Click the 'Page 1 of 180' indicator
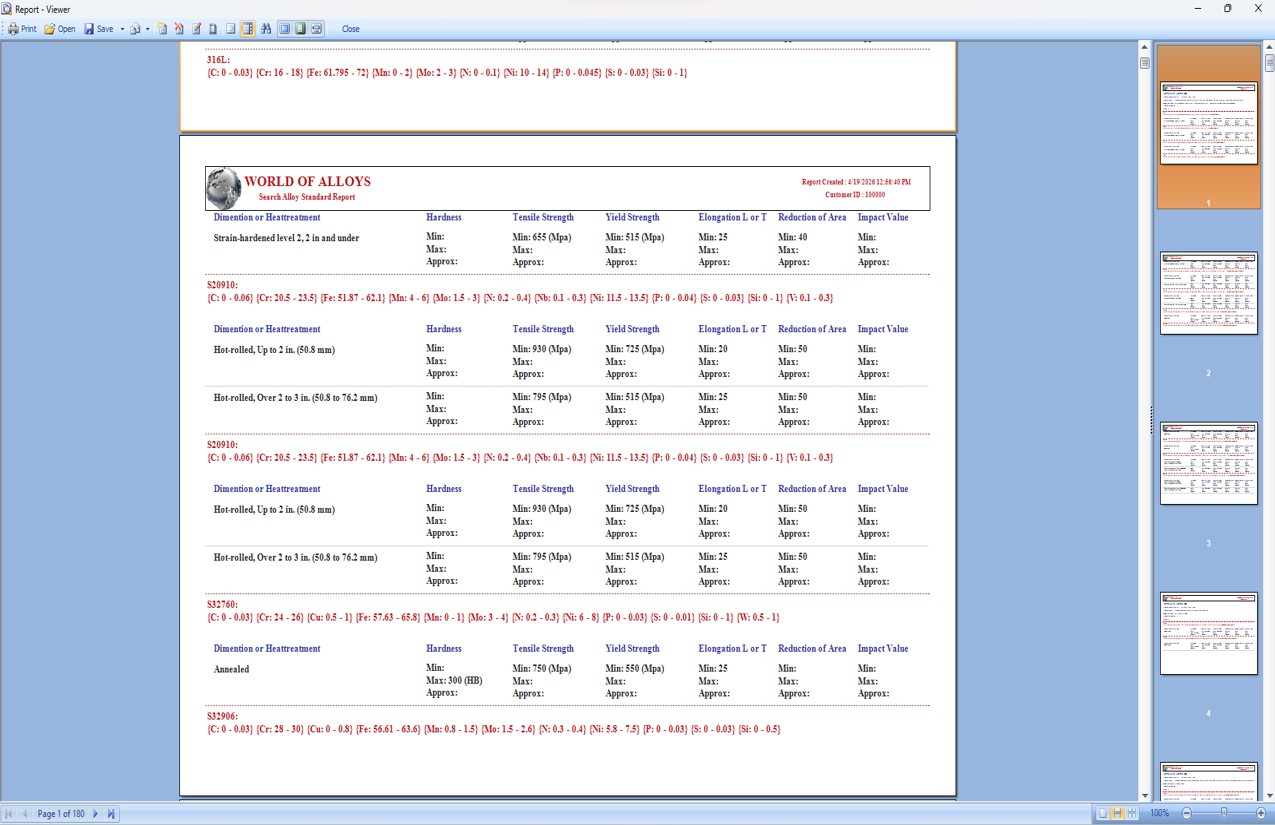The width and height of the screenshot is (1275, 825). [x=61, y=814]
